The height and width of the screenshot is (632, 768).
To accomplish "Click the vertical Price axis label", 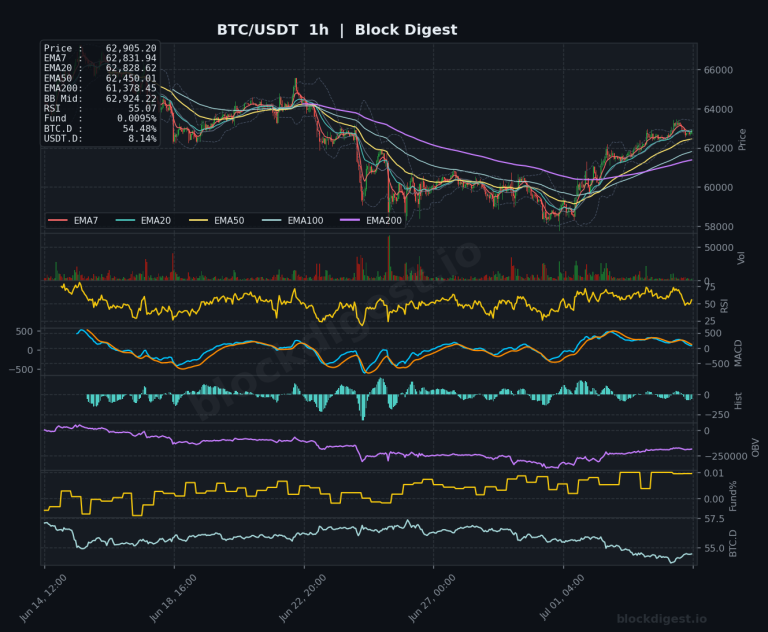I will tap(742, 140).
